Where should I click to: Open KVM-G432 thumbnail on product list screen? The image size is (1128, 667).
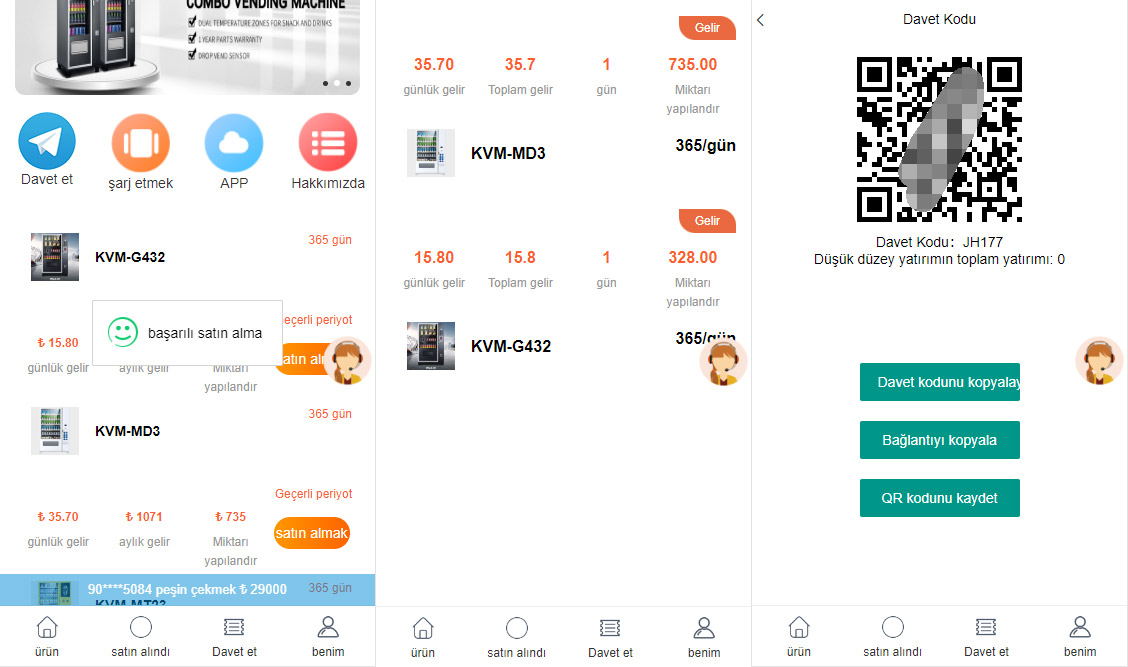pos(55,257)
